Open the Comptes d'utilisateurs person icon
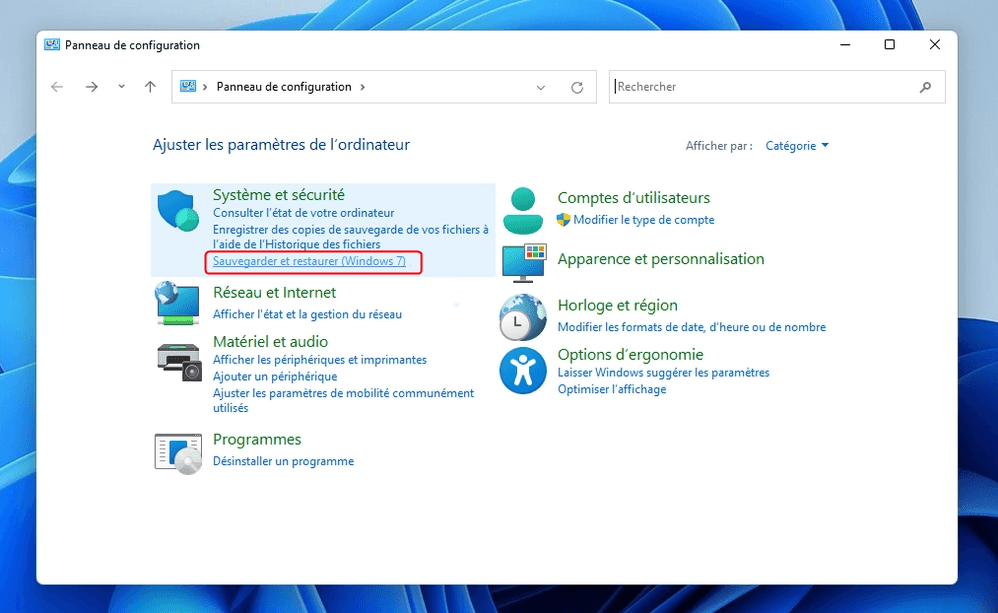The image size is (998, 613). 523,211
